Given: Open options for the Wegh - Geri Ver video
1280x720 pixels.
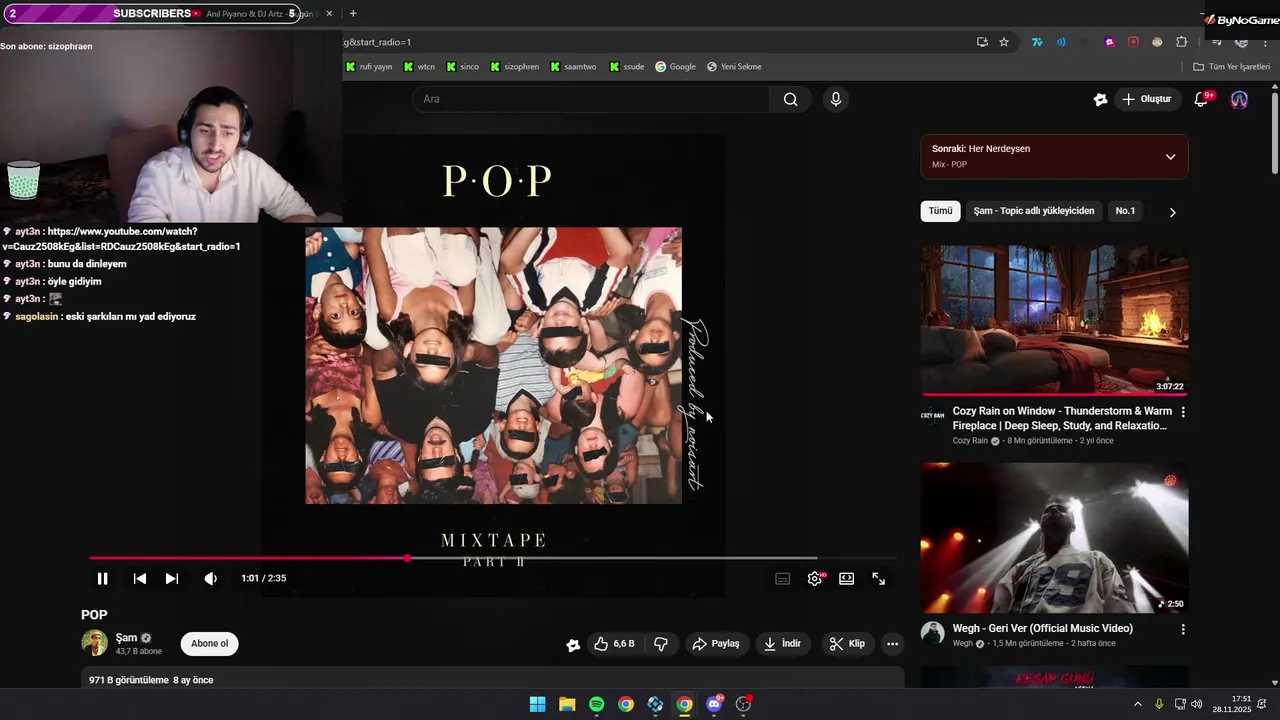Looking at the screenshot, I should [x=1183, y=629].
